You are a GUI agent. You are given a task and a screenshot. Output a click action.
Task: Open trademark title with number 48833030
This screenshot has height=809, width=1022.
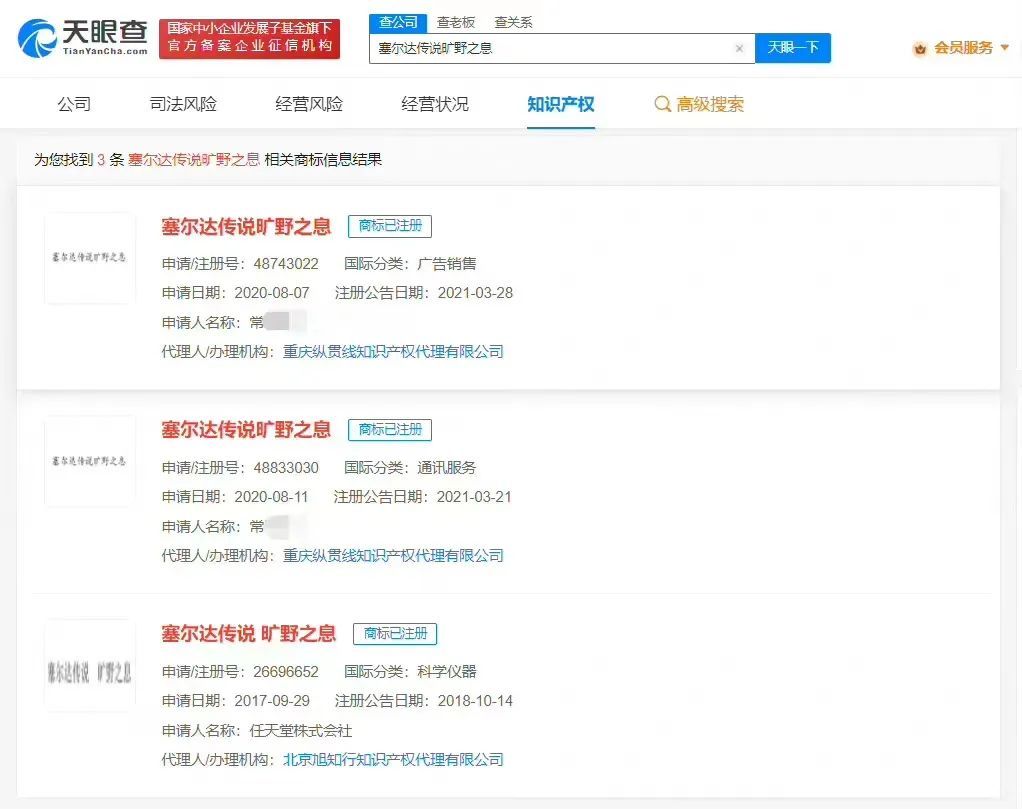[246, 430]
